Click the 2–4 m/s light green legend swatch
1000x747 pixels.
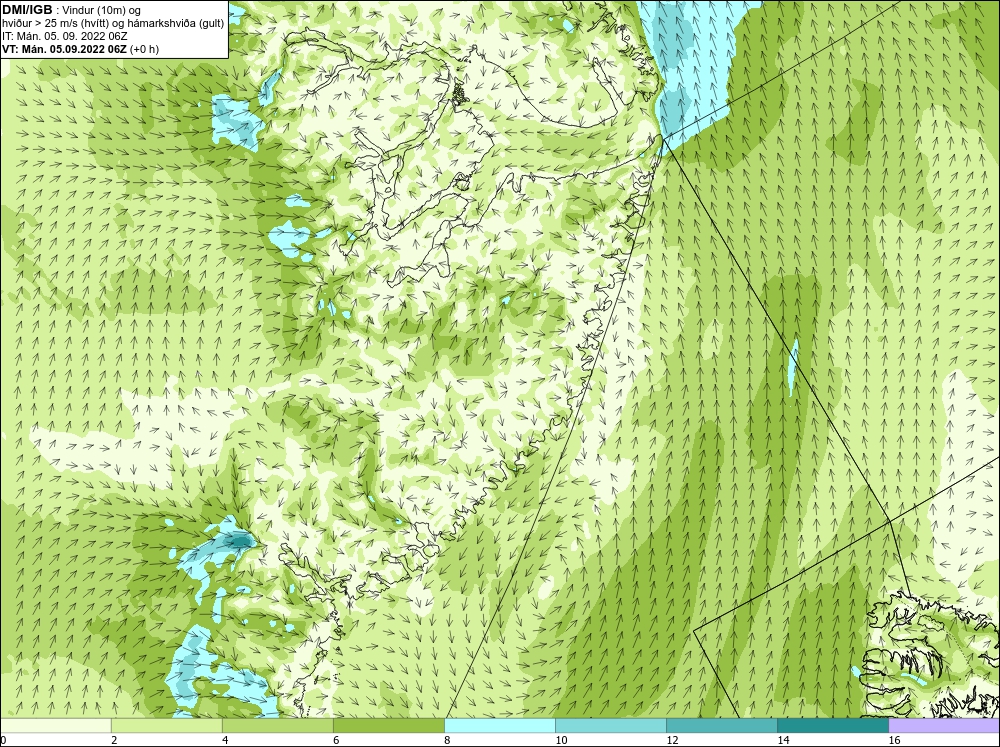pos(167,725)
